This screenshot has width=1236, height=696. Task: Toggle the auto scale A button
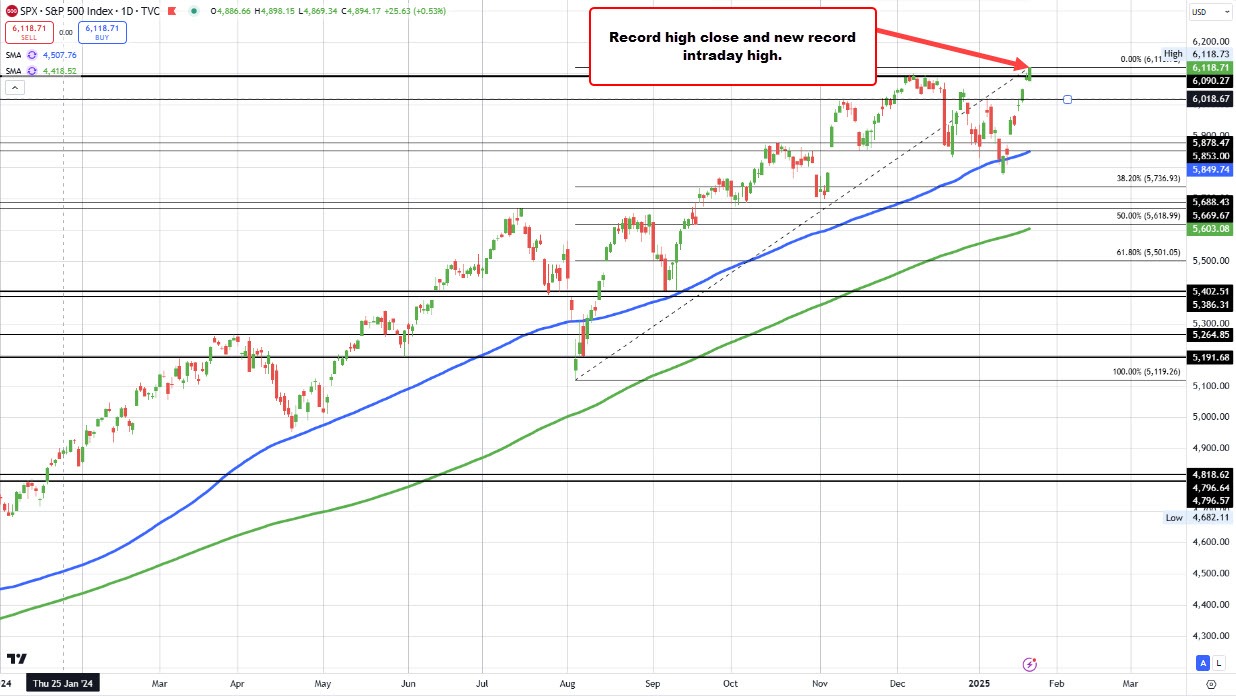pyautogui.click(x=1203, y=662)
